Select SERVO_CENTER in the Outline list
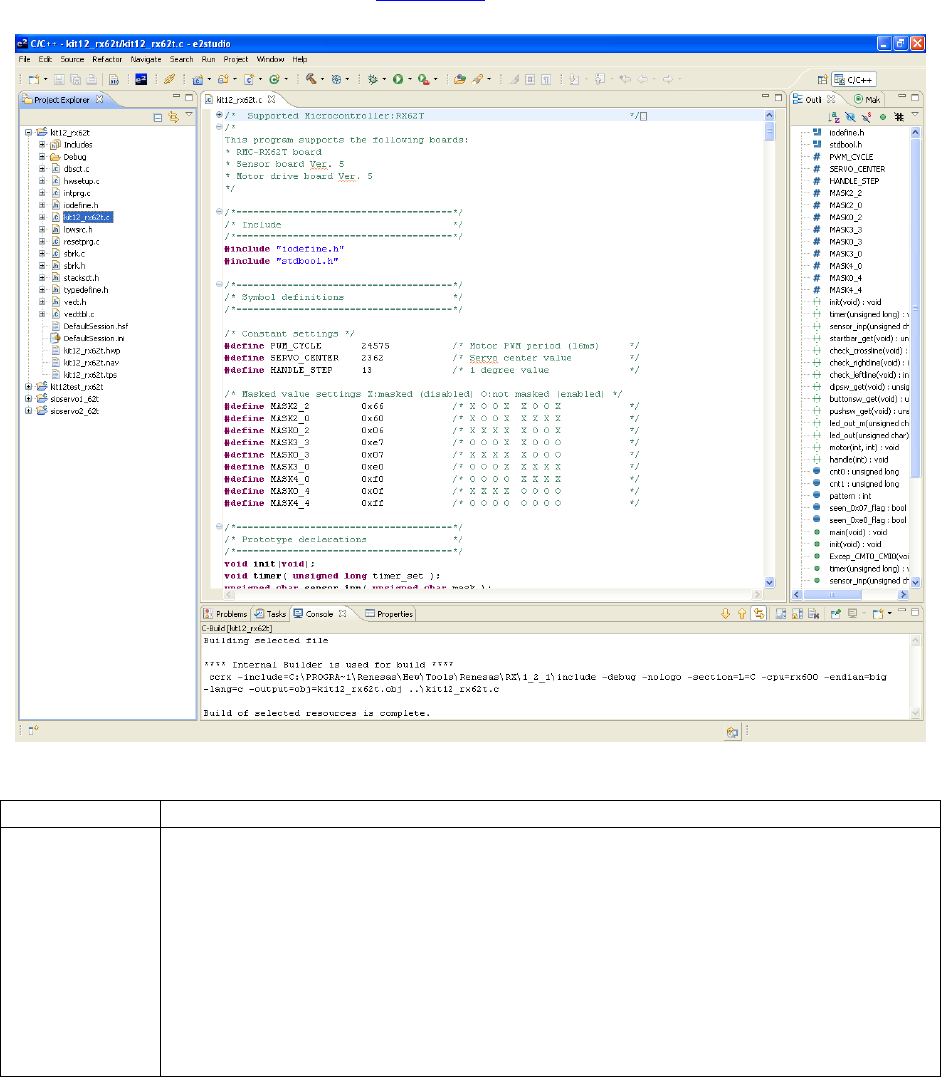 click(856, 168)
